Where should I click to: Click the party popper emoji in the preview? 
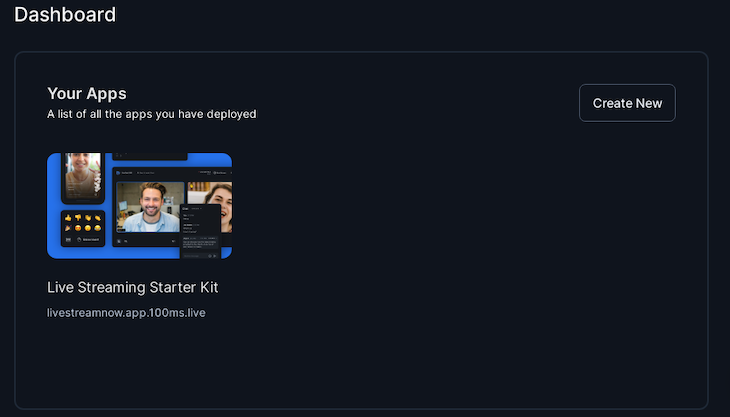pos(68,228)
